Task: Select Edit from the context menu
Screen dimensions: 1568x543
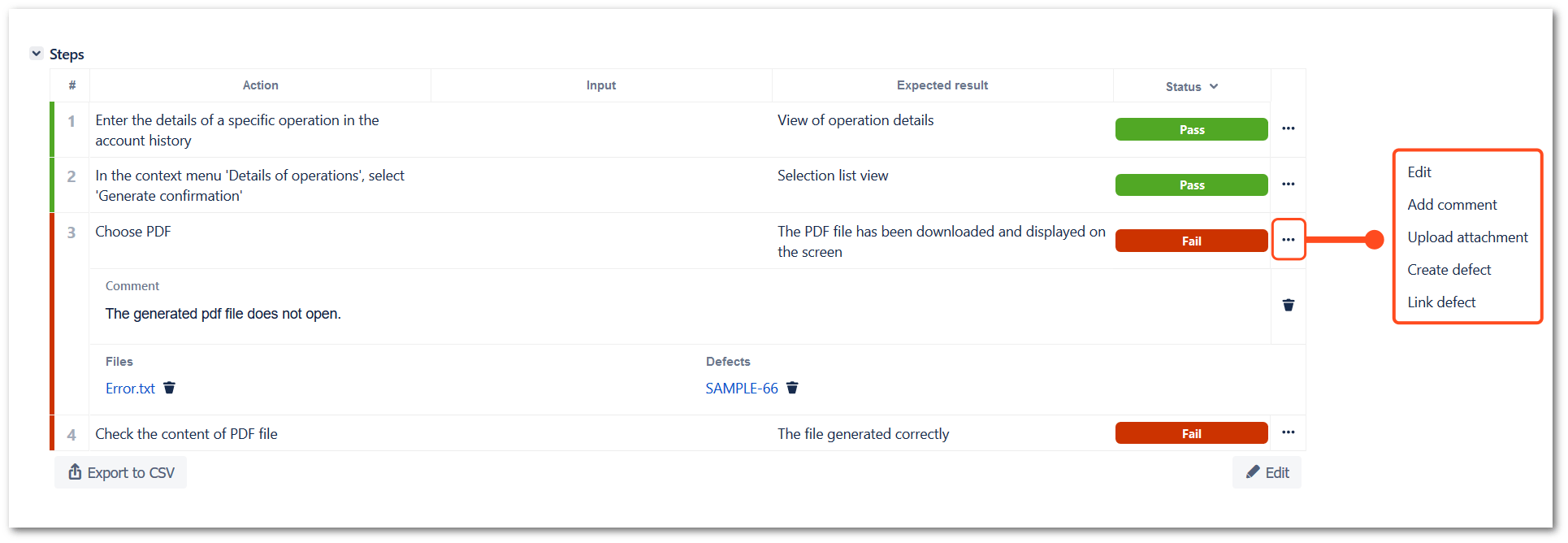Action: point(1419,172)
